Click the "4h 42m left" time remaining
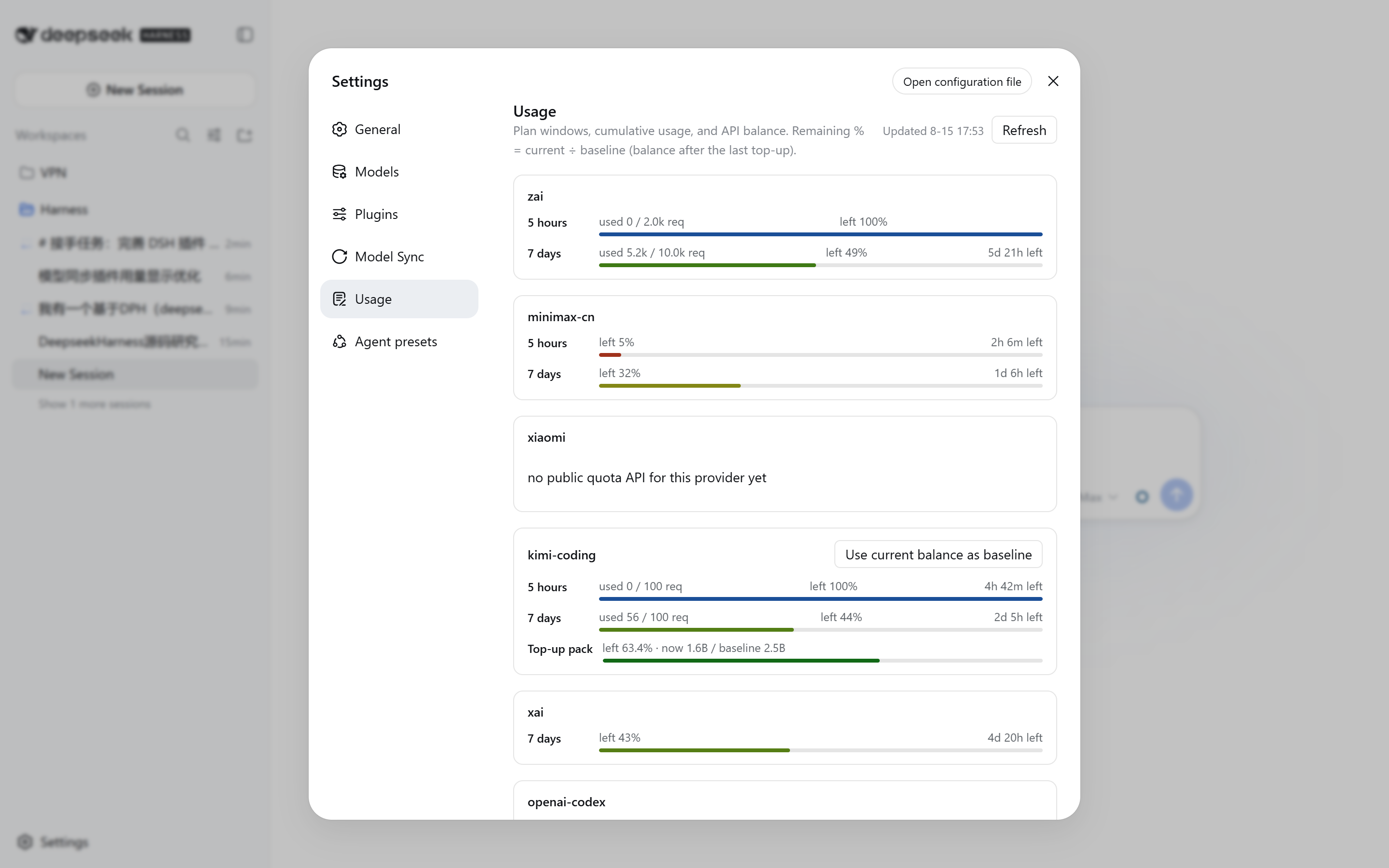The height and width of the screenshot is (868, 1389). pyautogui.click(x=1013, y=586)
